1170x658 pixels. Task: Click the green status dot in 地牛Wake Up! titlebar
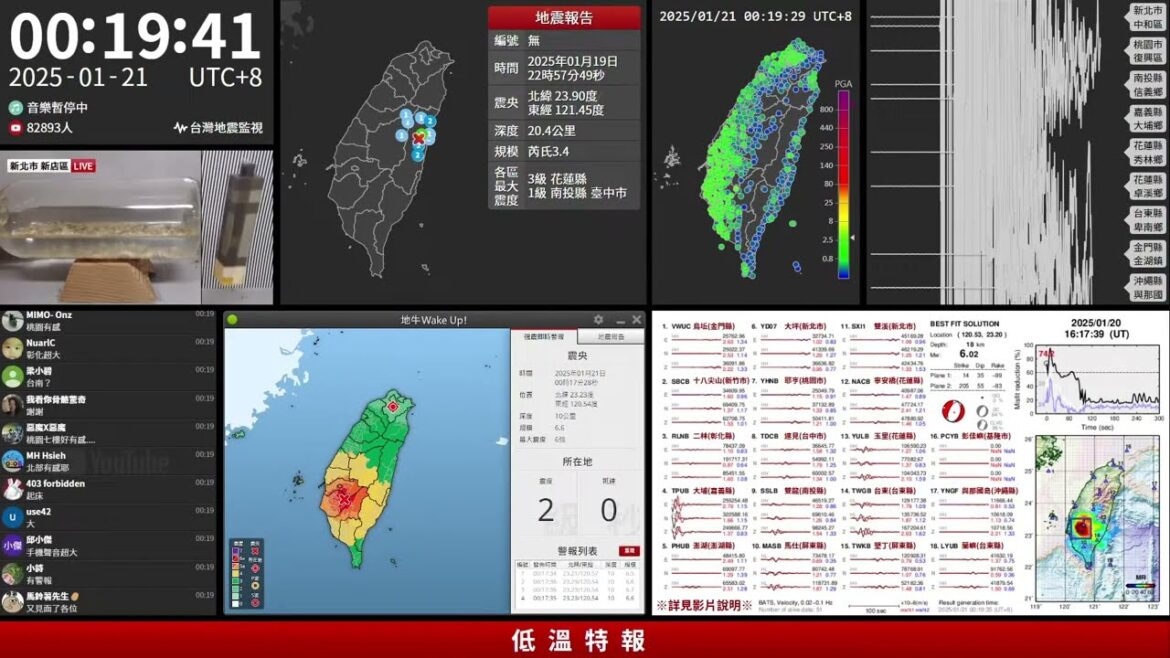coord(233,320)
